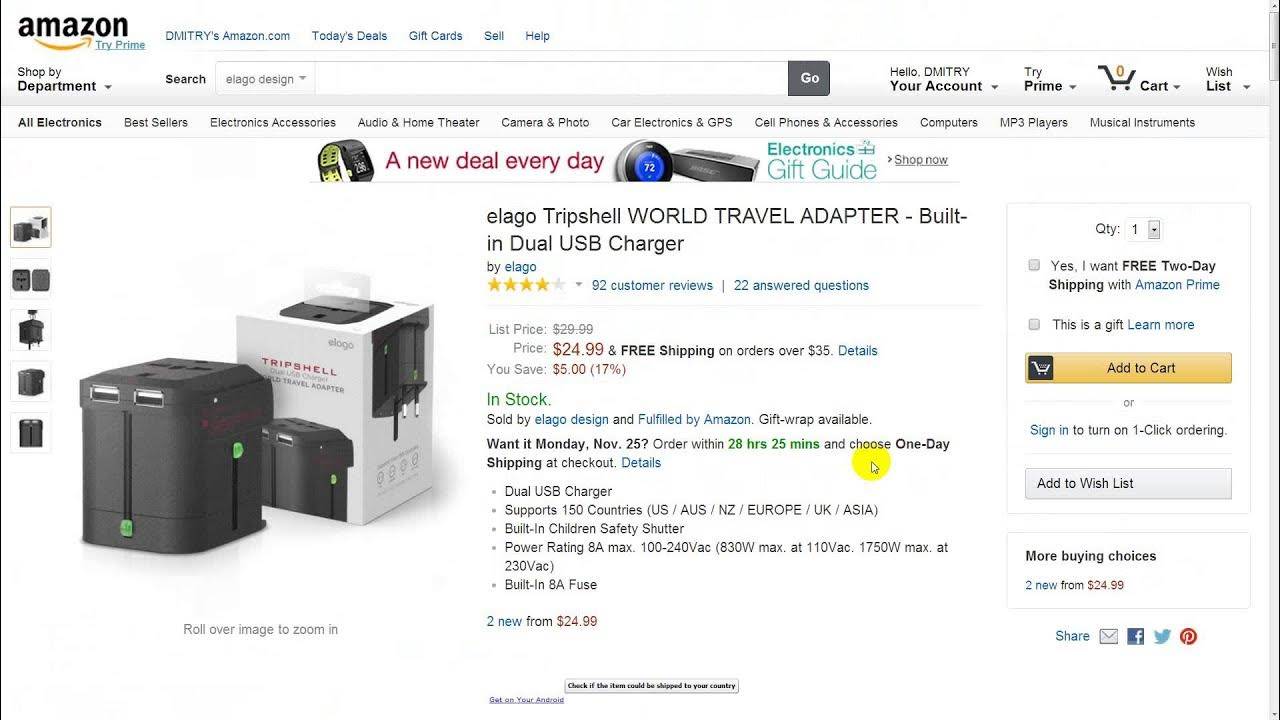
Task: Click the Amazon logo
Action: click(x=73, y=32)
